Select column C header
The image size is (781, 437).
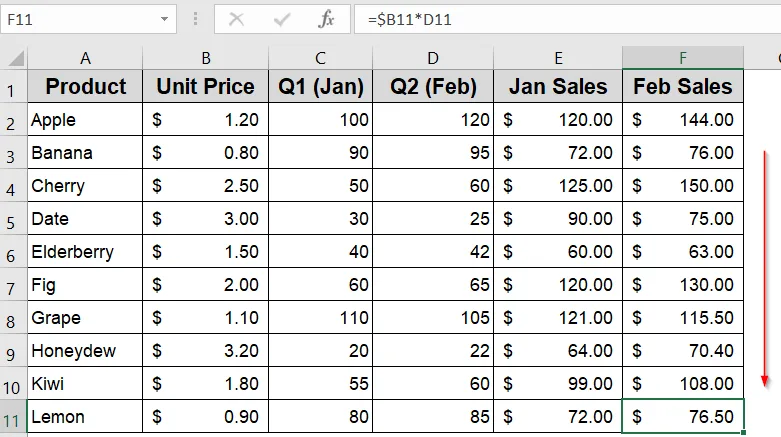click(x=320, y=58)
